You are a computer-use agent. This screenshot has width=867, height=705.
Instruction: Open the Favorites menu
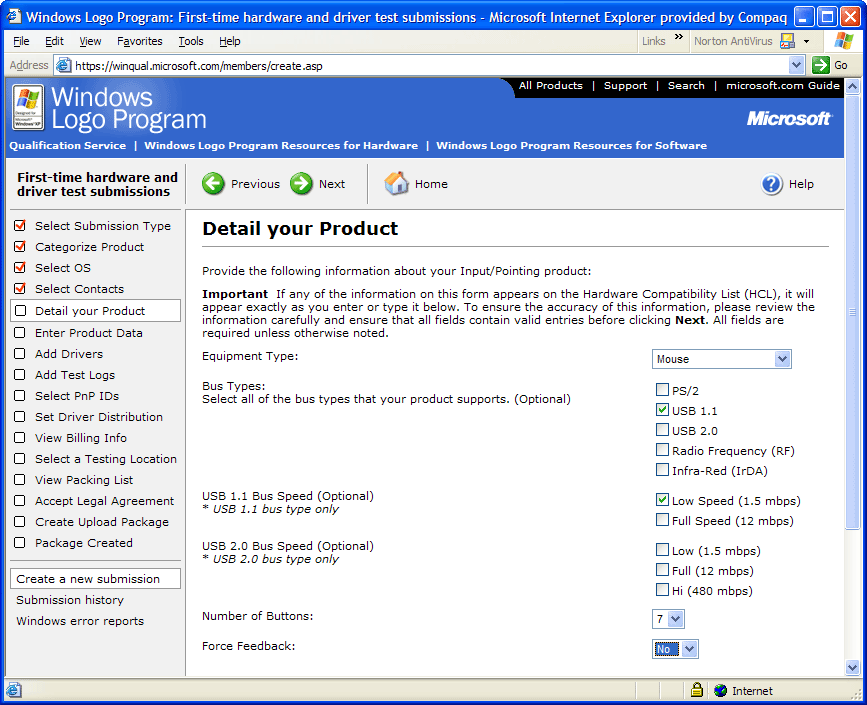tap(139, 41)
